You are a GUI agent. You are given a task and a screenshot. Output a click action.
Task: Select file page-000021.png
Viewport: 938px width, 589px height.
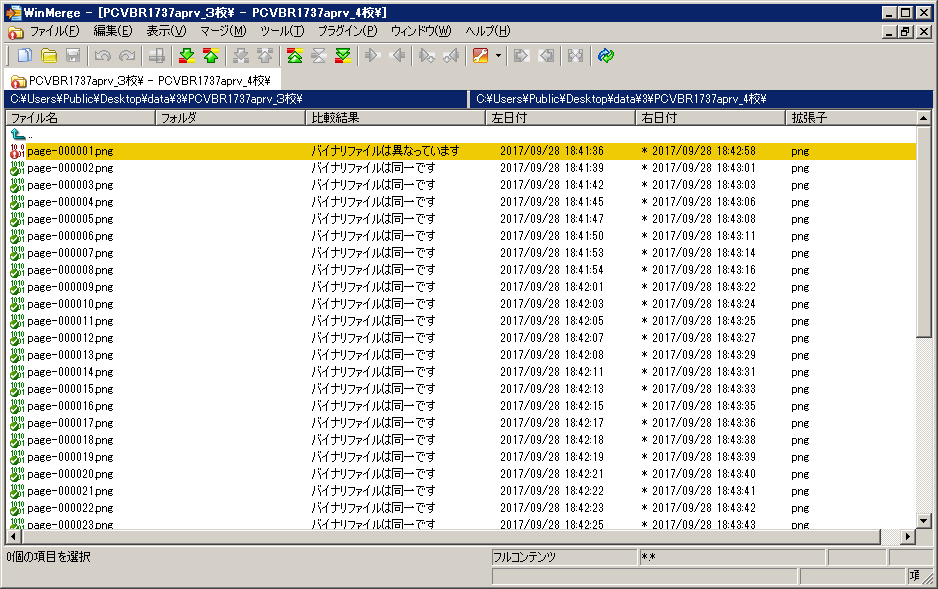click(x=70, y=491)
